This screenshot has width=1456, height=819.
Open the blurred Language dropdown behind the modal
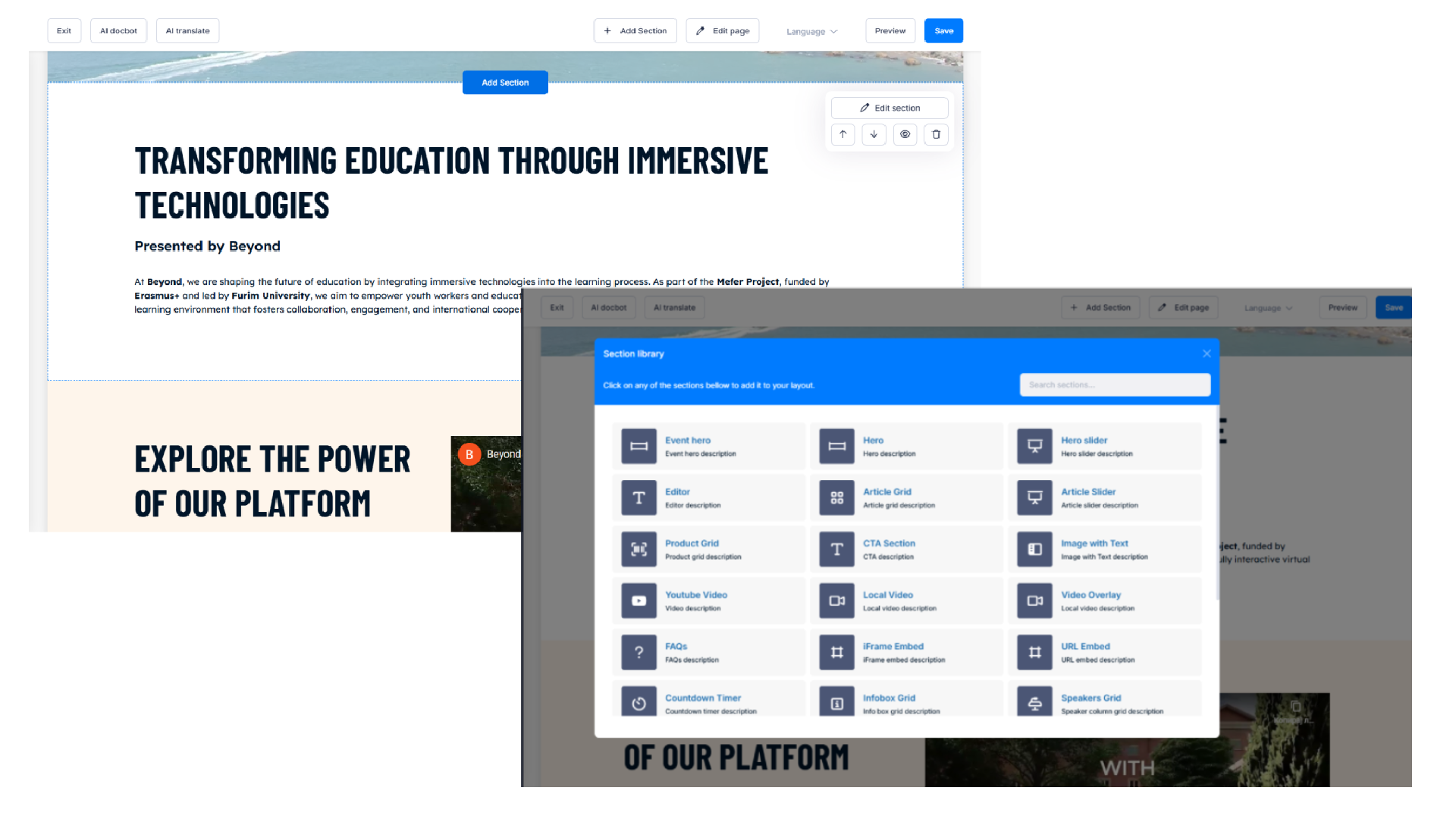pyautogui.click(x=1268, y=308)
